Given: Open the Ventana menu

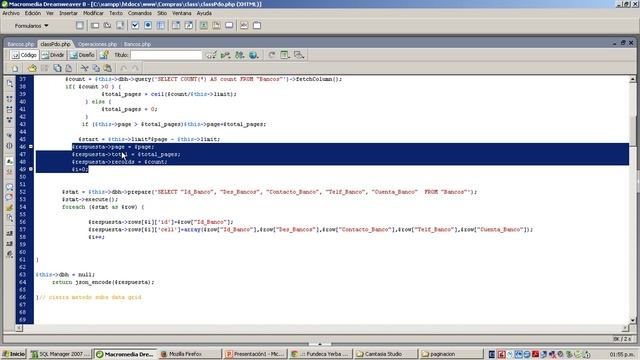Looking at the screenshot, I should pyautogui.click(x=182, y=13).
